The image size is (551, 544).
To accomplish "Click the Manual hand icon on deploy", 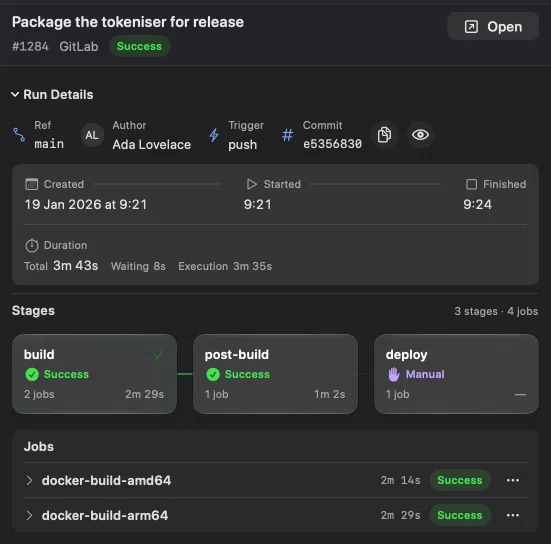I will (394, 374).
